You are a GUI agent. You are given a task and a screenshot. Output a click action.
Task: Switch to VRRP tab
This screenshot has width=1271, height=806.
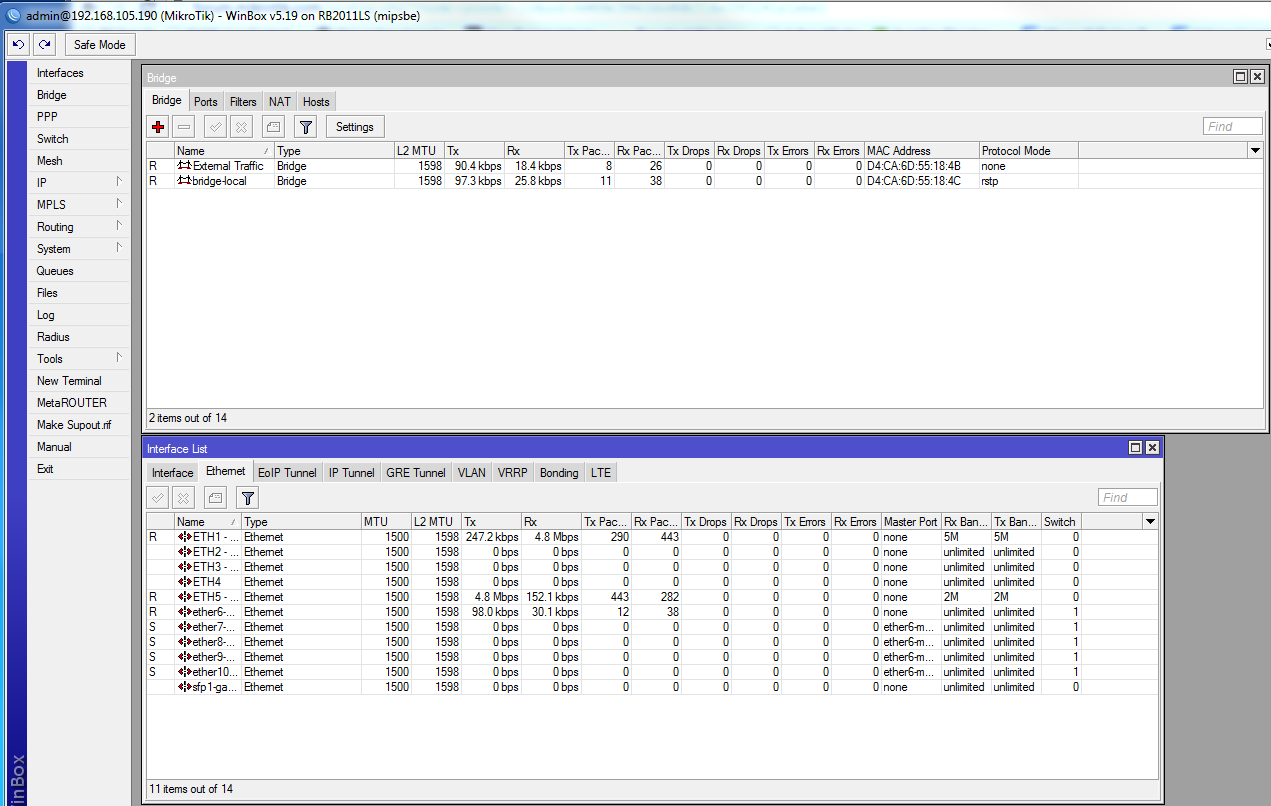click(513, 472)
